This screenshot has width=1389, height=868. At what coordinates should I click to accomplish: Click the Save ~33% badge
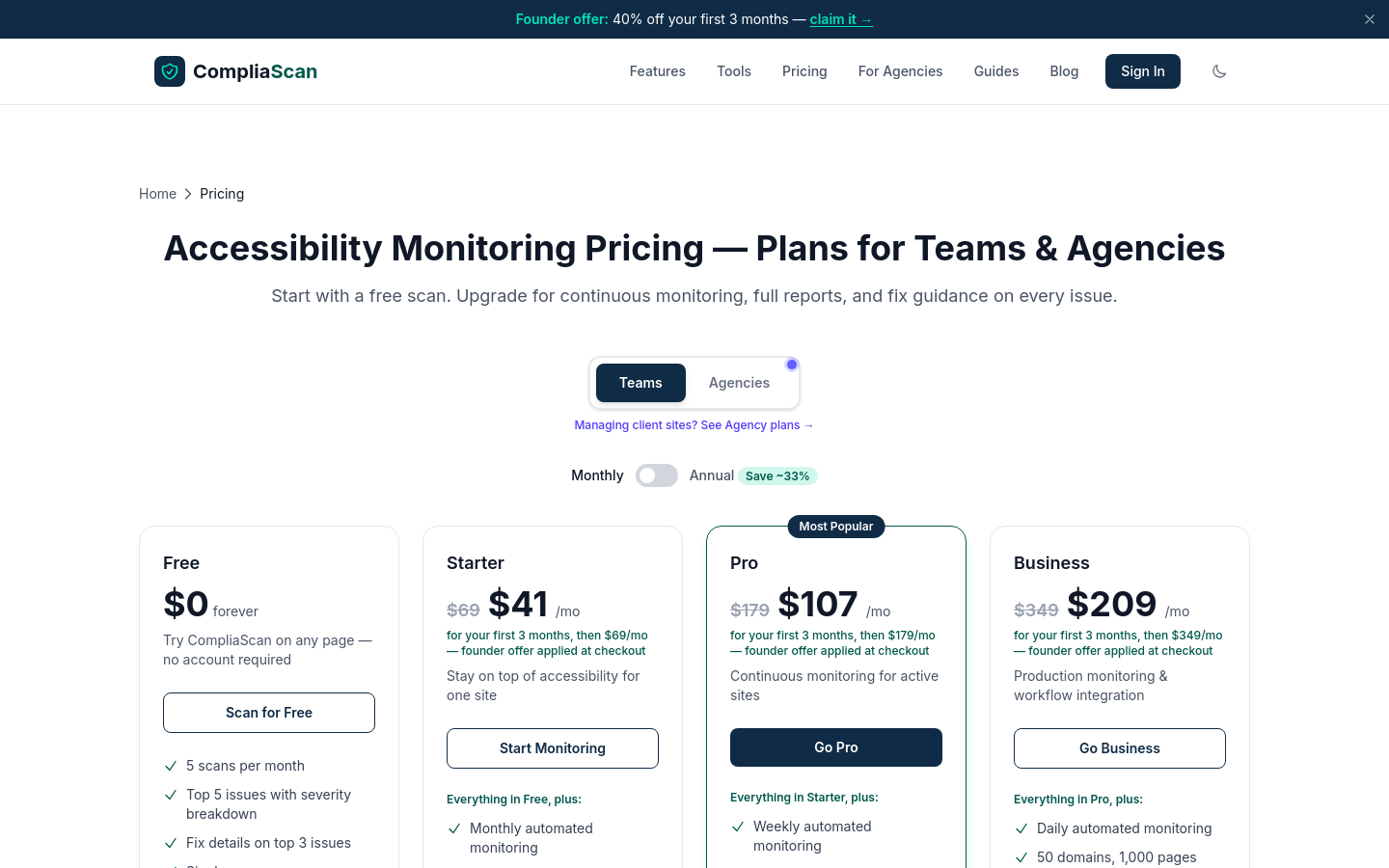point(777,475)
